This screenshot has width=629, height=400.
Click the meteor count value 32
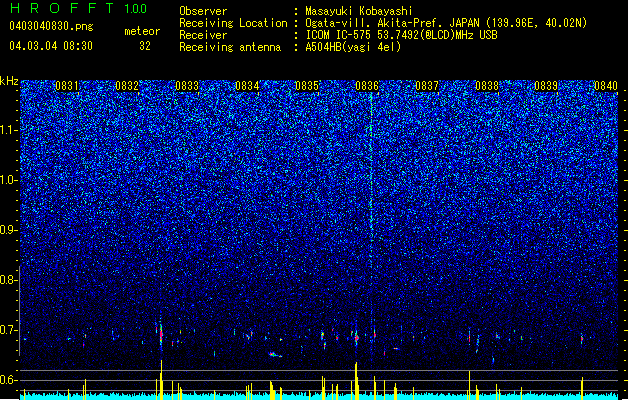(x=145, y=46)
